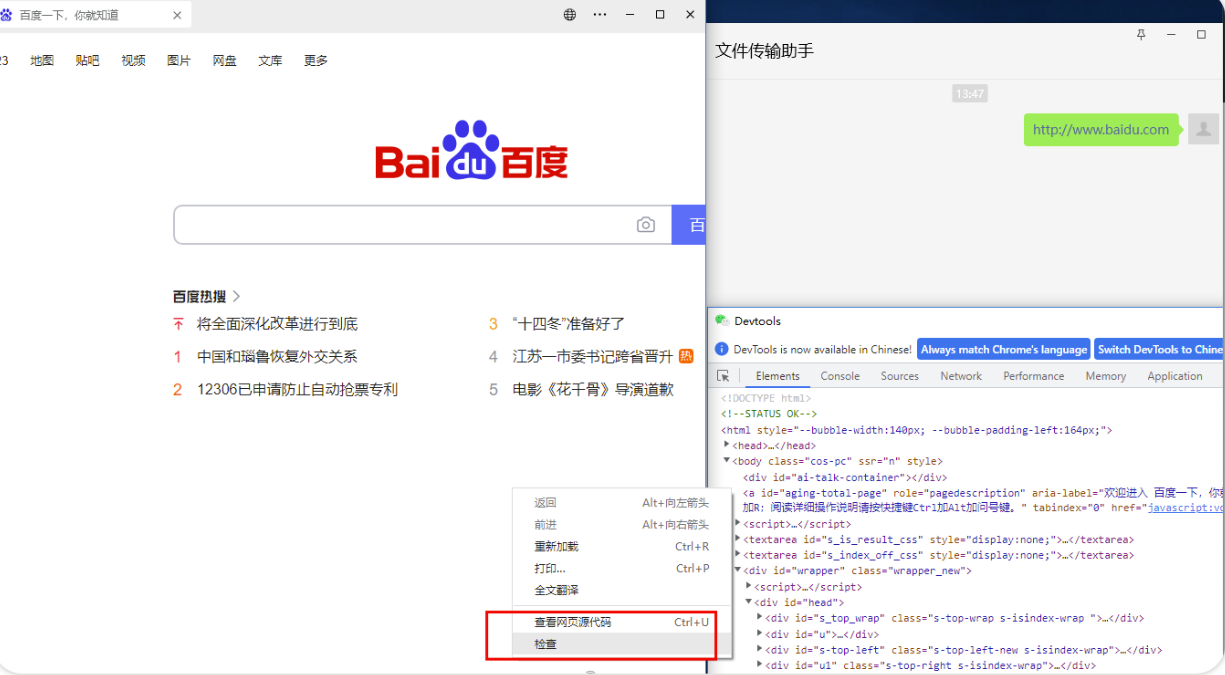Viewport: 1225px width, 675px height.
Task: Expand the s-top-left div node
Action: pyautogui.click(x=760, y=649)
